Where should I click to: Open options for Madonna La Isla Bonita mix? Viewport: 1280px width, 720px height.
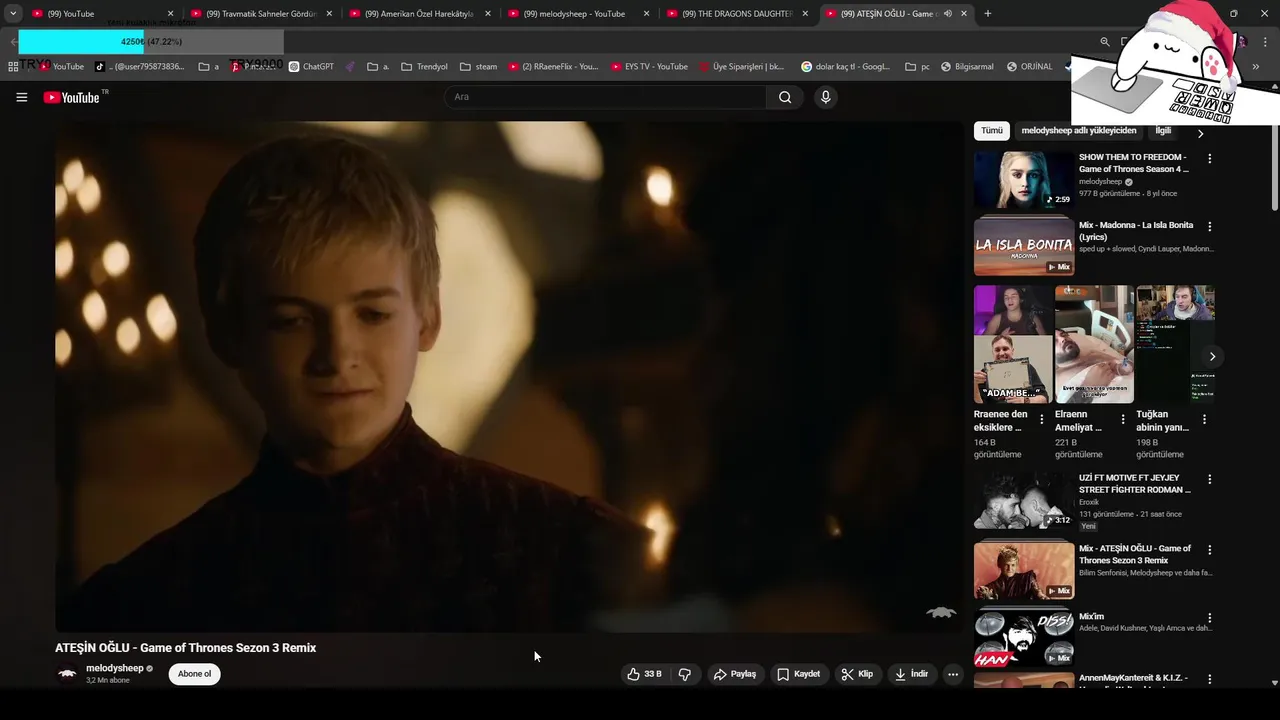point(1210,227)
